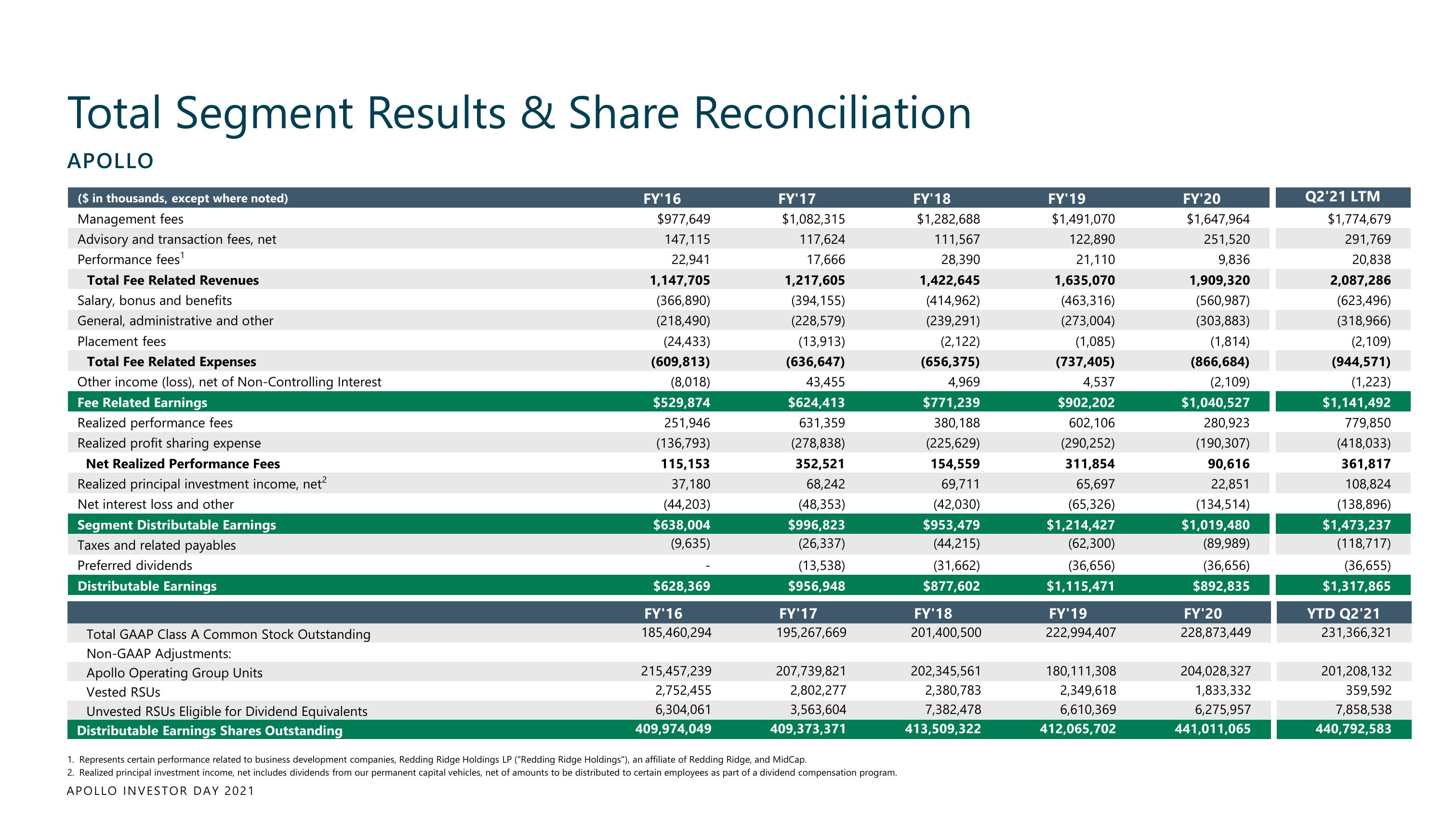Click footnote 1 about Redding Ridge Holdings

click(x=437, y=760)
